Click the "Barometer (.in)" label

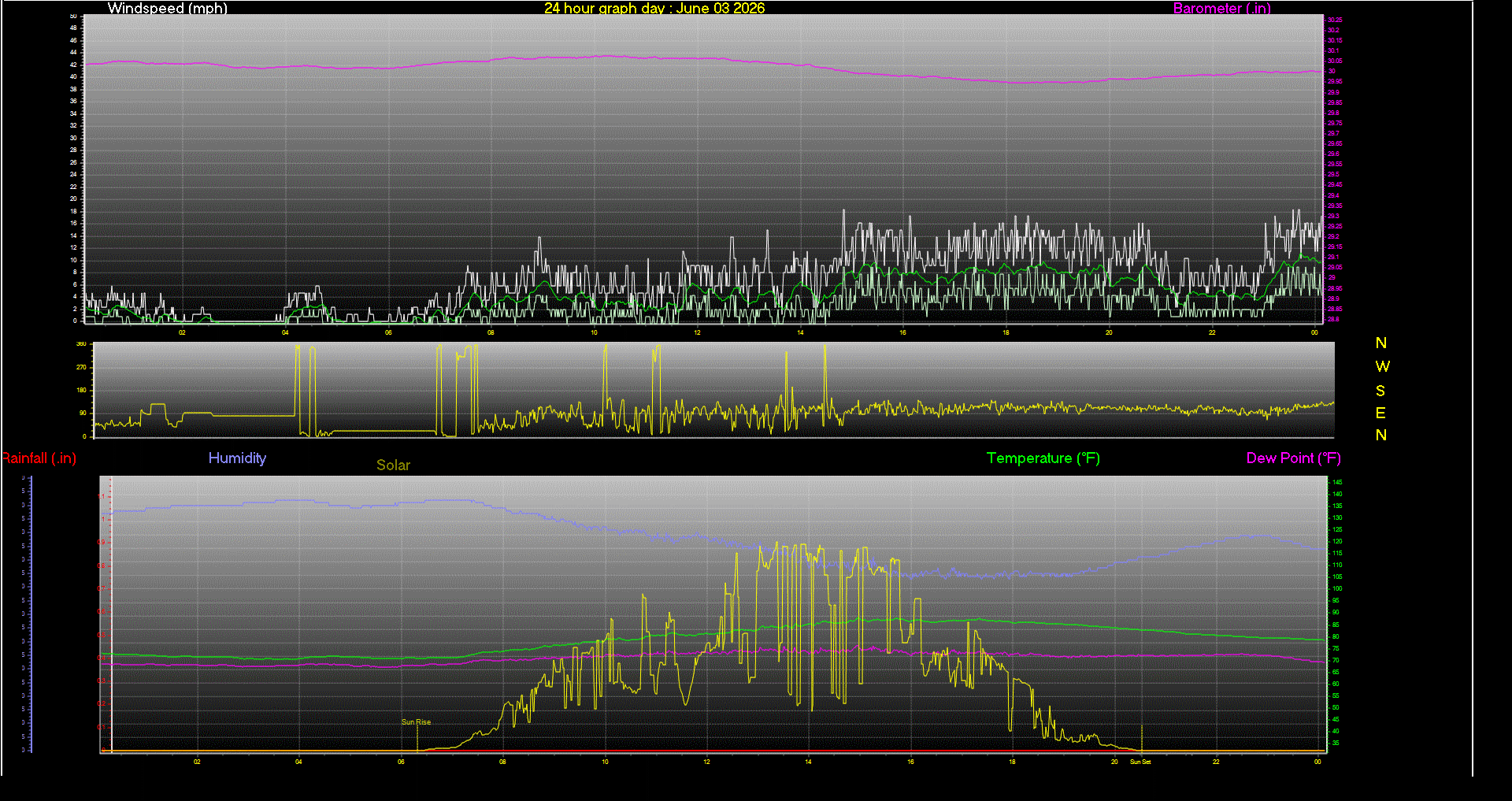pyautogui.click(x=1222, y=8)
